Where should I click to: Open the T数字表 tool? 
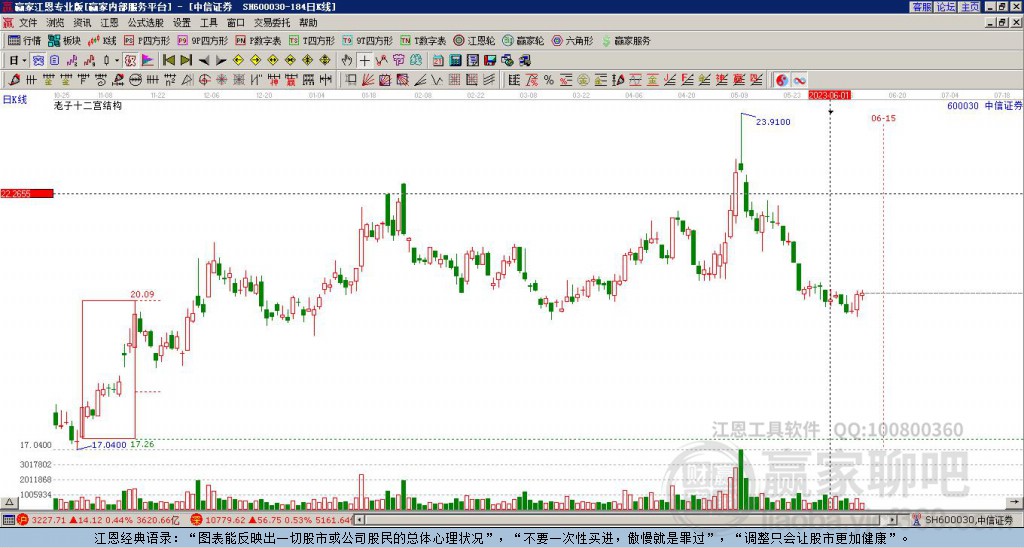coord(423,40)
